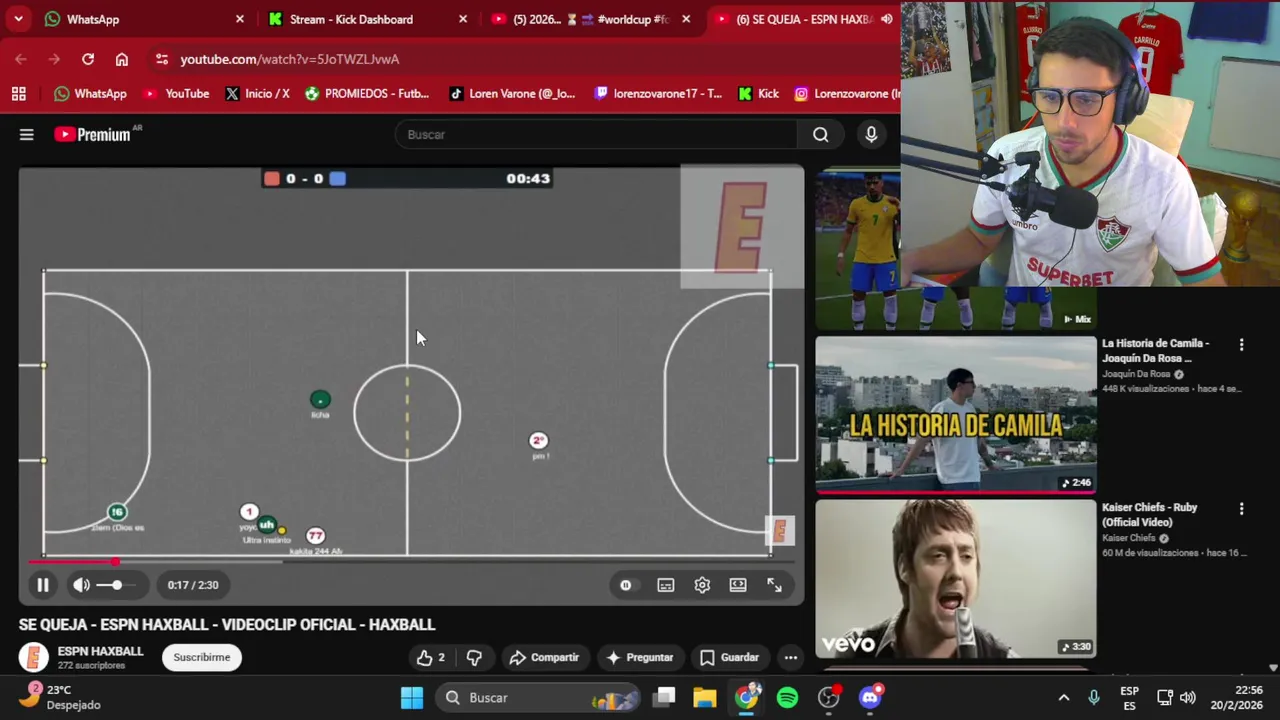Viewport: 1280px width, 720px height.
Task: Mute tab via speaker icon on active tab
Action: click(x=887, y=19)
